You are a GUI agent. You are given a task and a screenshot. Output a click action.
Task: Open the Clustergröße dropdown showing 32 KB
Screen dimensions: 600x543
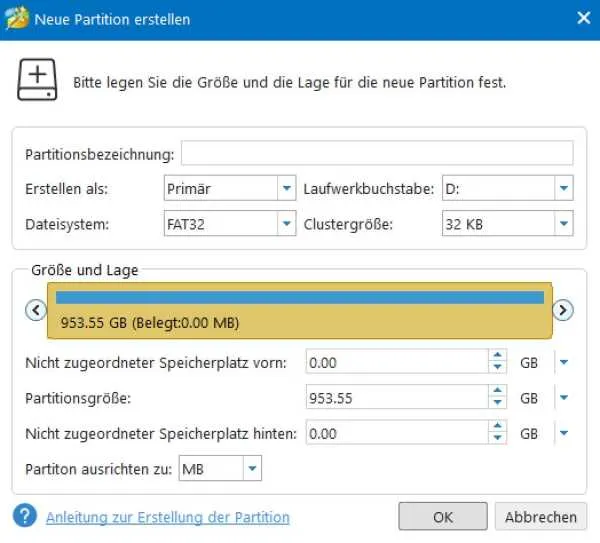pyautogui.click(x=564, y=223)
